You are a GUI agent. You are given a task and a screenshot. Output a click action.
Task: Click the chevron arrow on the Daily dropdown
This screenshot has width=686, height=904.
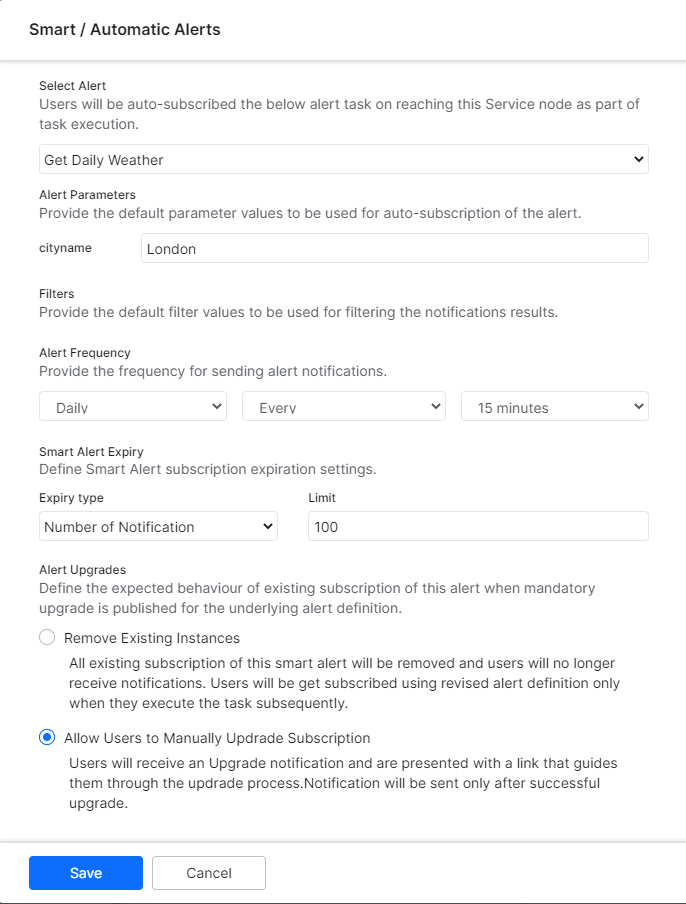click(216, 406)
